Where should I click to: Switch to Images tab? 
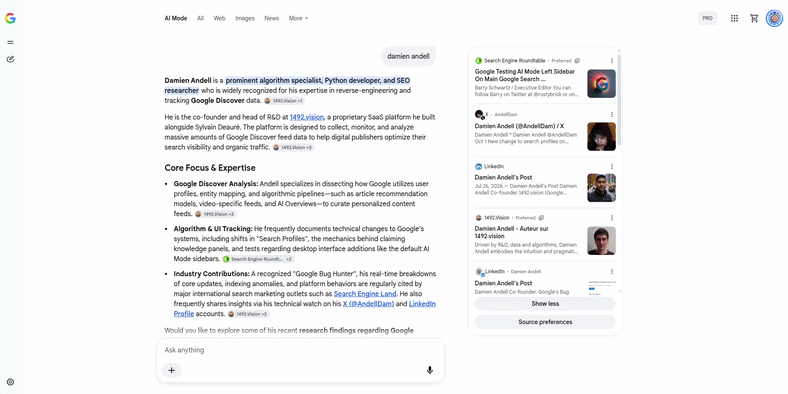coord(245,19)
